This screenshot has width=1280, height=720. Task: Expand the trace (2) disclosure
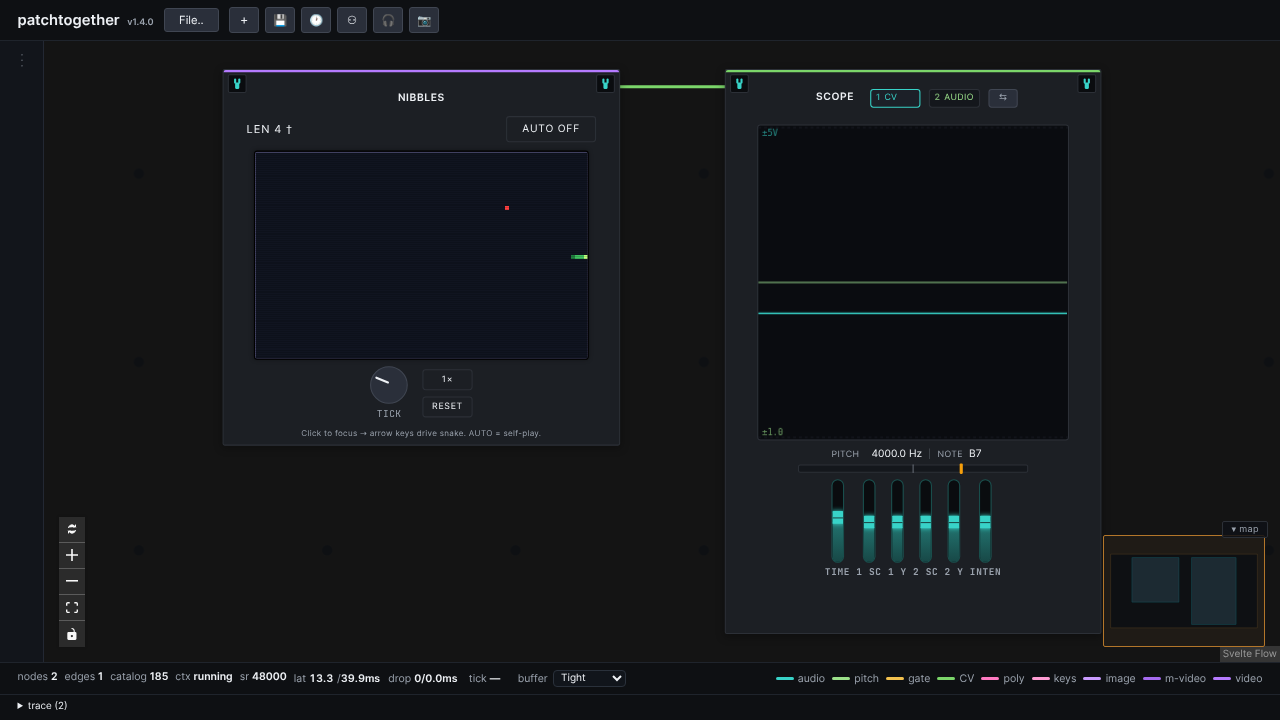click(x=43, y=706)
